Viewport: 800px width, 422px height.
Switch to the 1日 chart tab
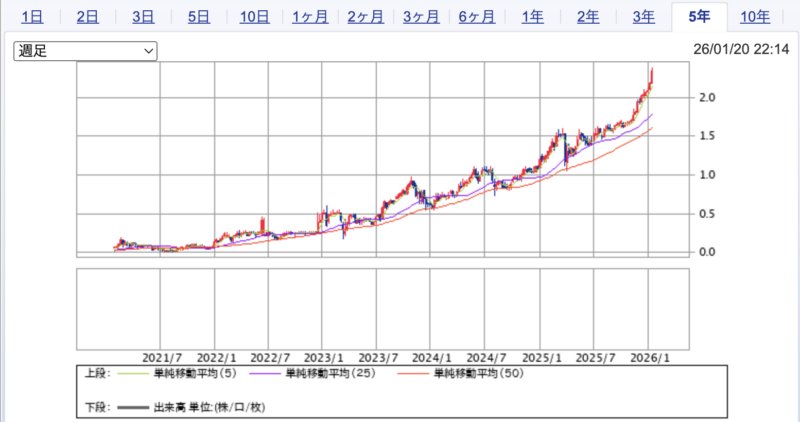(x=32, y=17)
